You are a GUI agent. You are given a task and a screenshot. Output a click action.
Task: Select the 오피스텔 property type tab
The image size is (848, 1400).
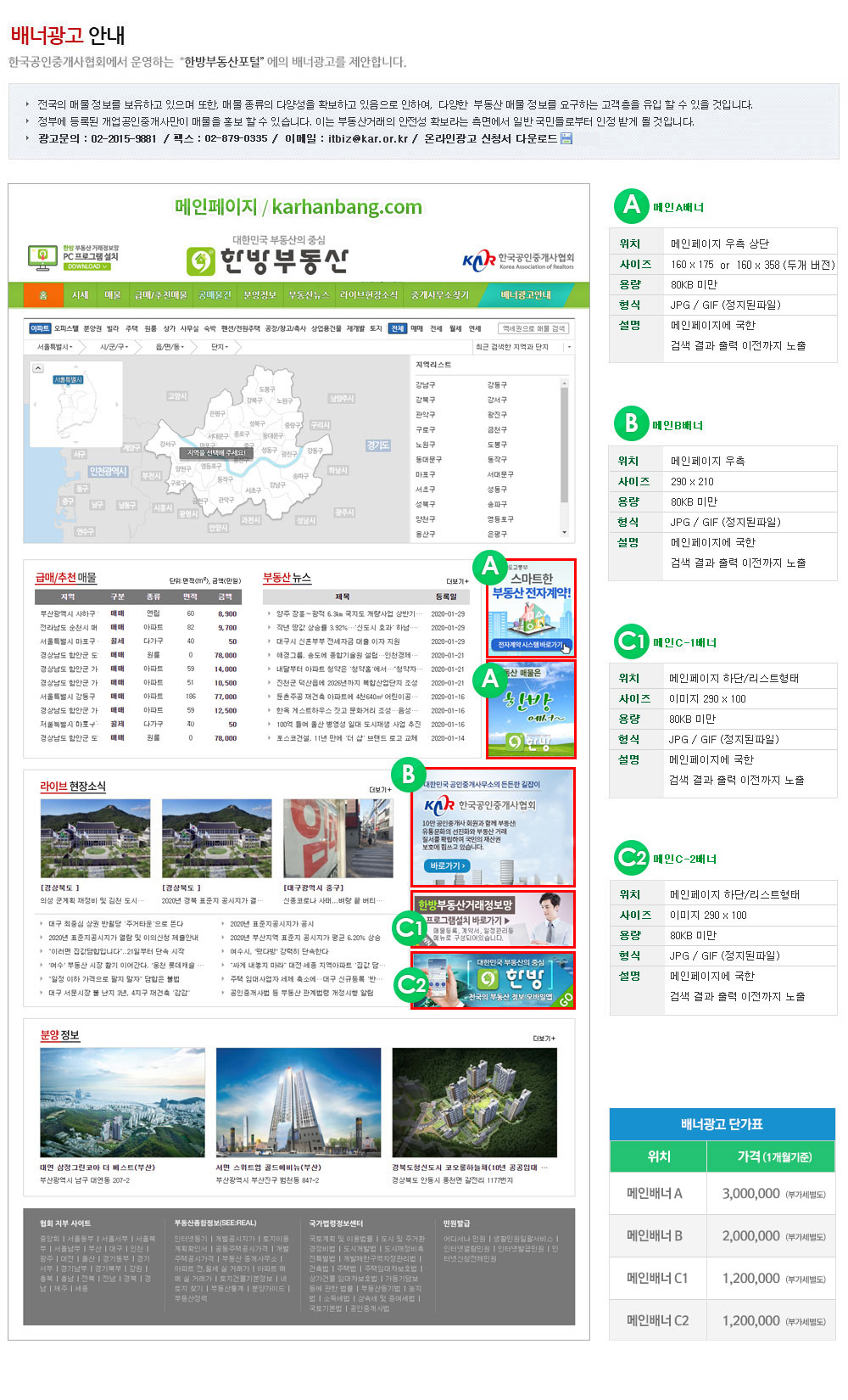click(x=66, y=328)
